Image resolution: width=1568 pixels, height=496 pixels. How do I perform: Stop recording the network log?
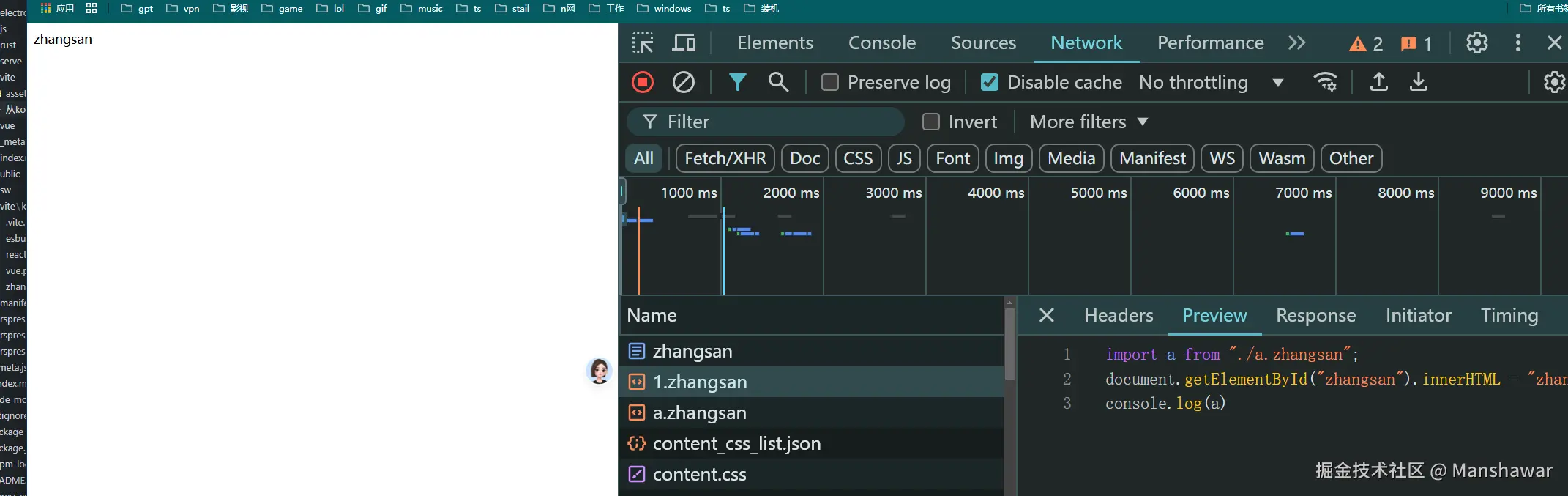tap(643, 82)
